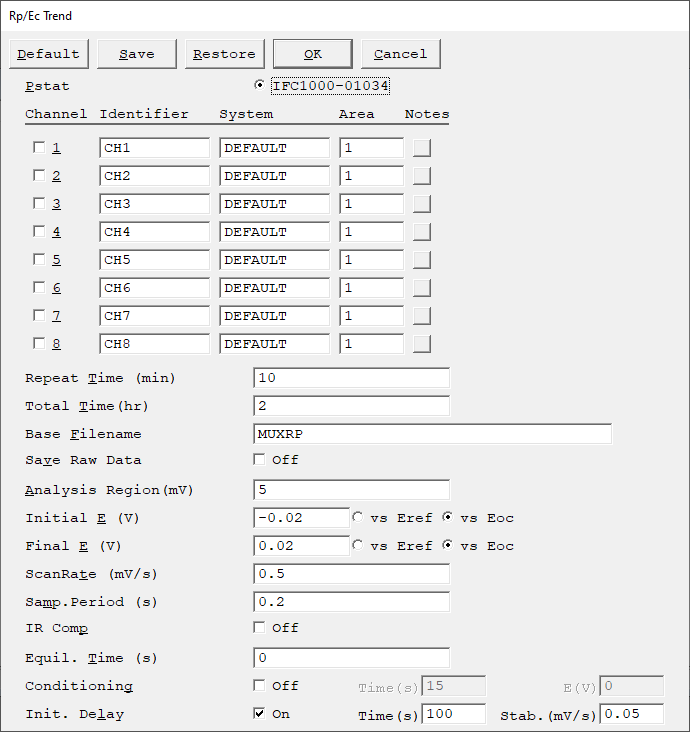Screen dimensions: 690x732
Task: Enable the channel 6 checkbox
Action: [39, 288]
